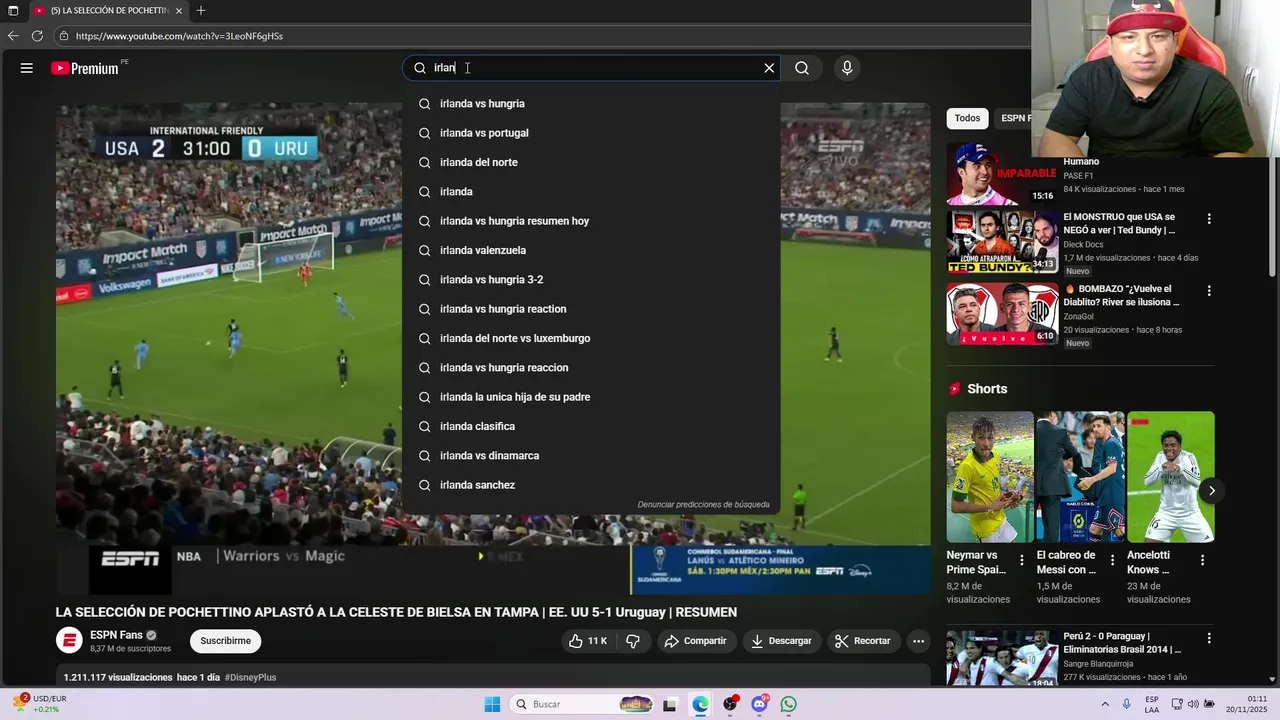Open WhatsApp from taskbar

789,704
